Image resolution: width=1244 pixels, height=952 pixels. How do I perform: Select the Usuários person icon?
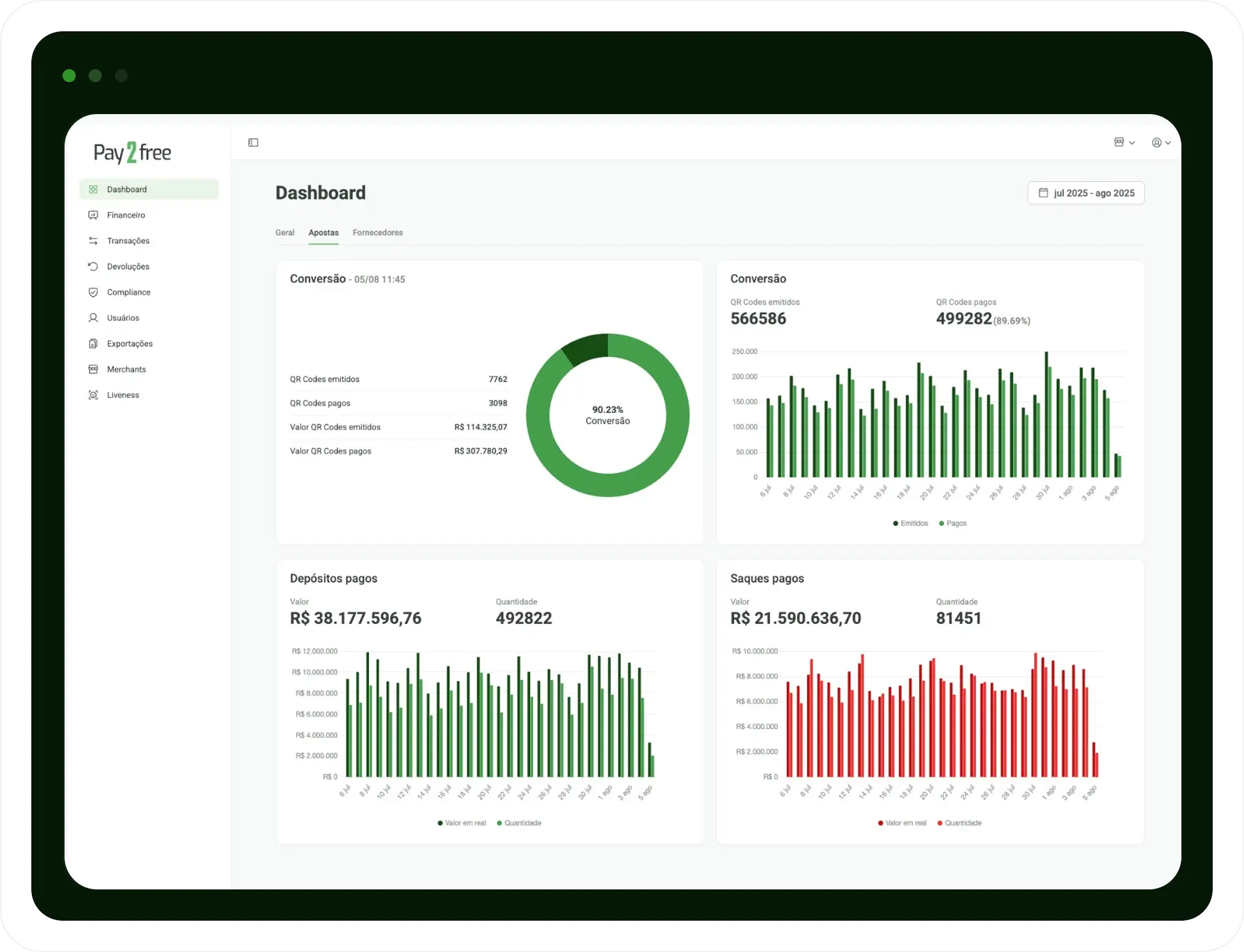pos(93,318)
